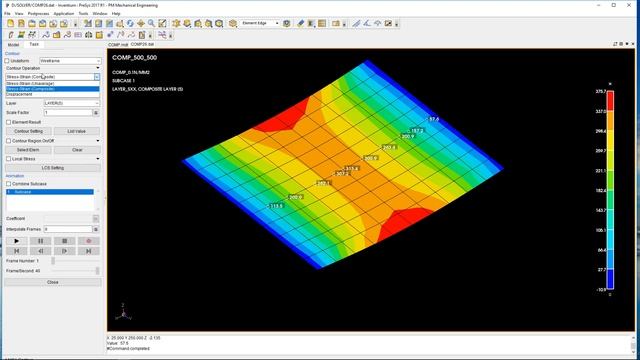This screenshot has width=640, height=360.
Task: Click the red band of the color legend
Action: tap(610, 100)
